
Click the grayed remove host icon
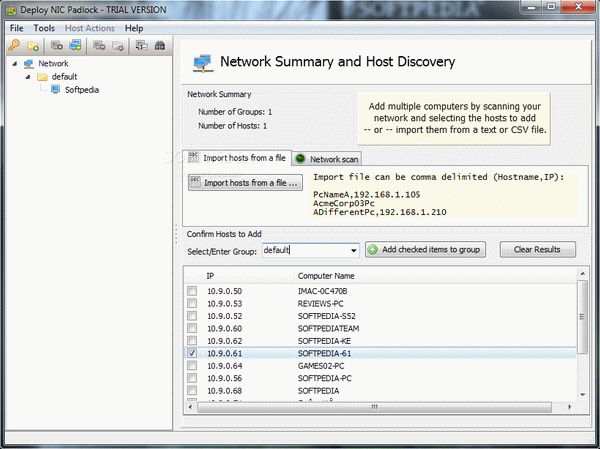tap(99, 46)
